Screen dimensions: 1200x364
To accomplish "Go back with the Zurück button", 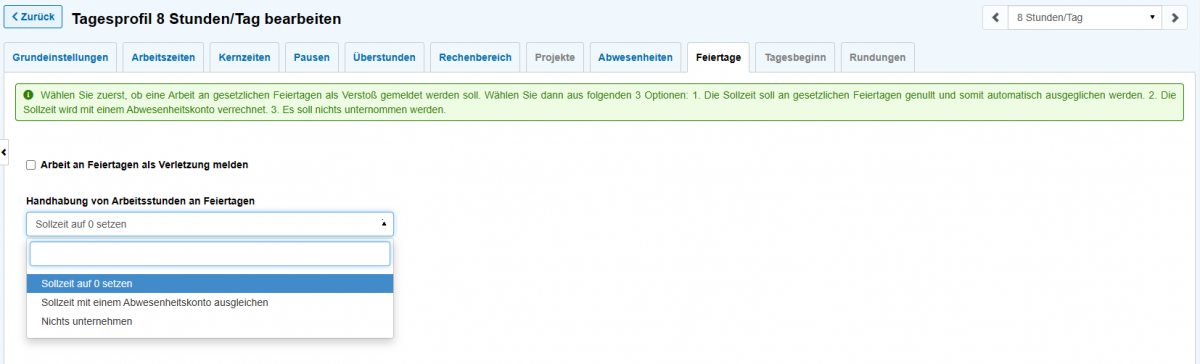I will pos(33,17).
